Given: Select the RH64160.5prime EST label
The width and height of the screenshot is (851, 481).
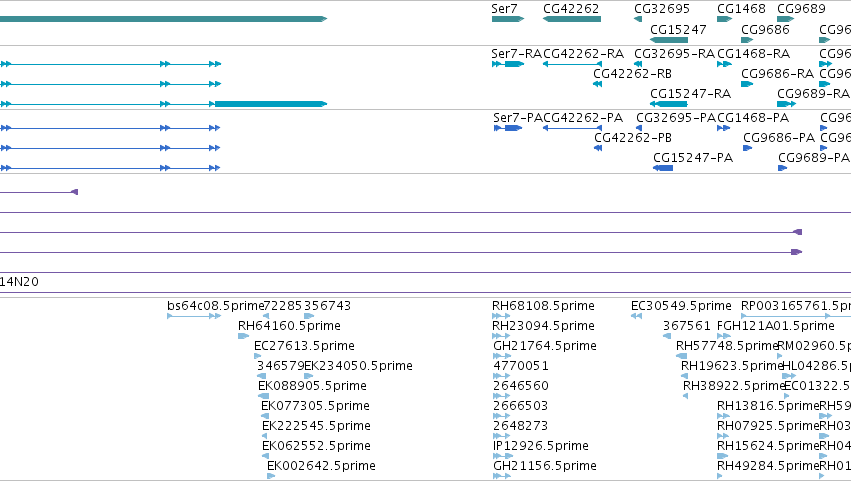Looking at the screenshot, I should 289,326.
